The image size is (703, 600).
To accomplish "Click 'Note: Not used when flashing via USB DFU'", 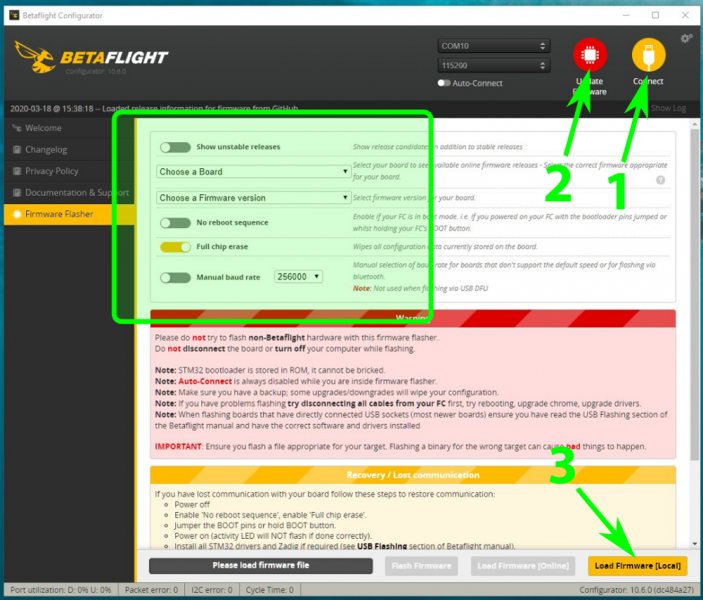I will (x=420, y=288).
